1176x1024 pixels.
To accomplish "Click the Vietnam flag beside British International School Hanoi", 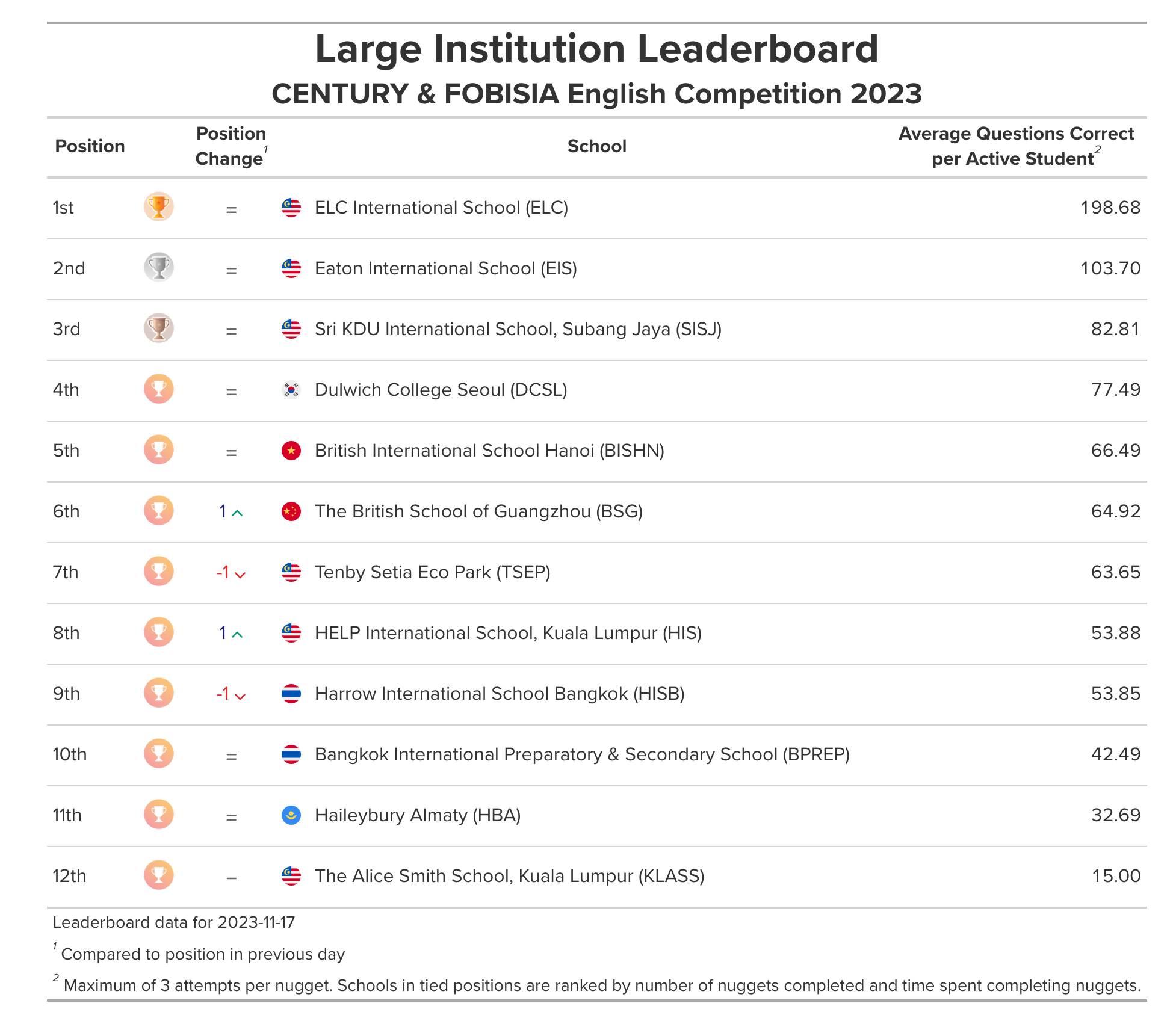I will 291,451.
